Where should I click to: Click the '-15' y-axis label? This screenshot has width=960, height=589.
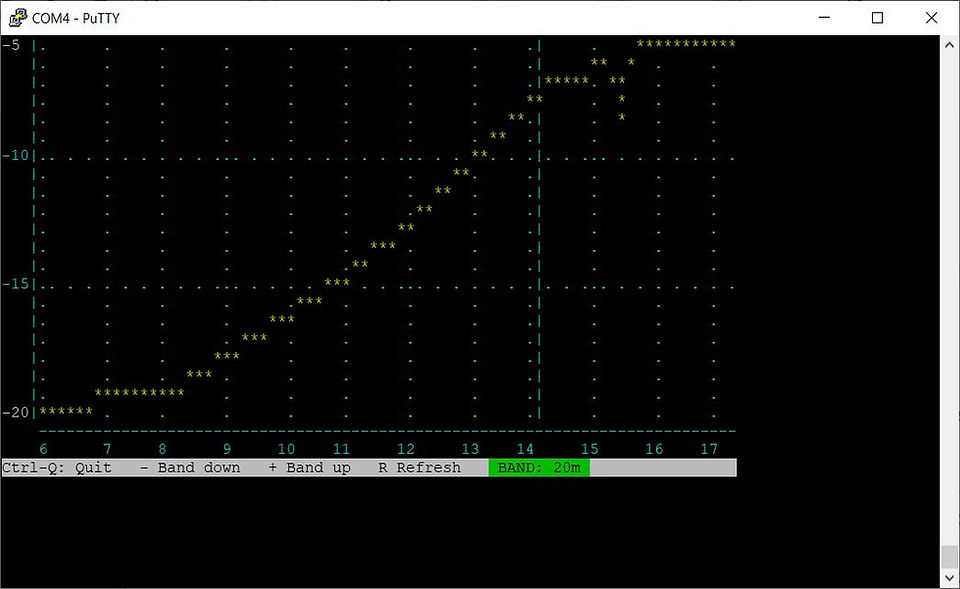[x=15, y=283]
